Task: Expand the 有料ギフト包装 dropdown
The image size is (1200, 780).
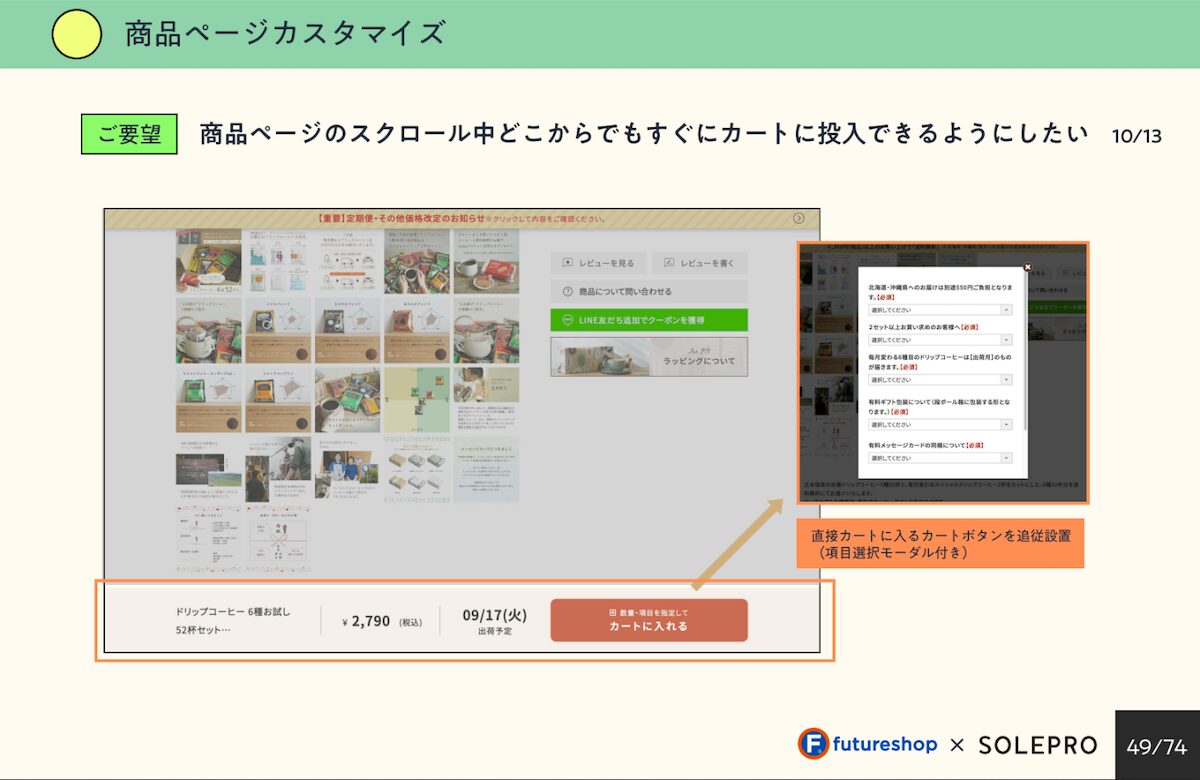Action: [940, 424]
